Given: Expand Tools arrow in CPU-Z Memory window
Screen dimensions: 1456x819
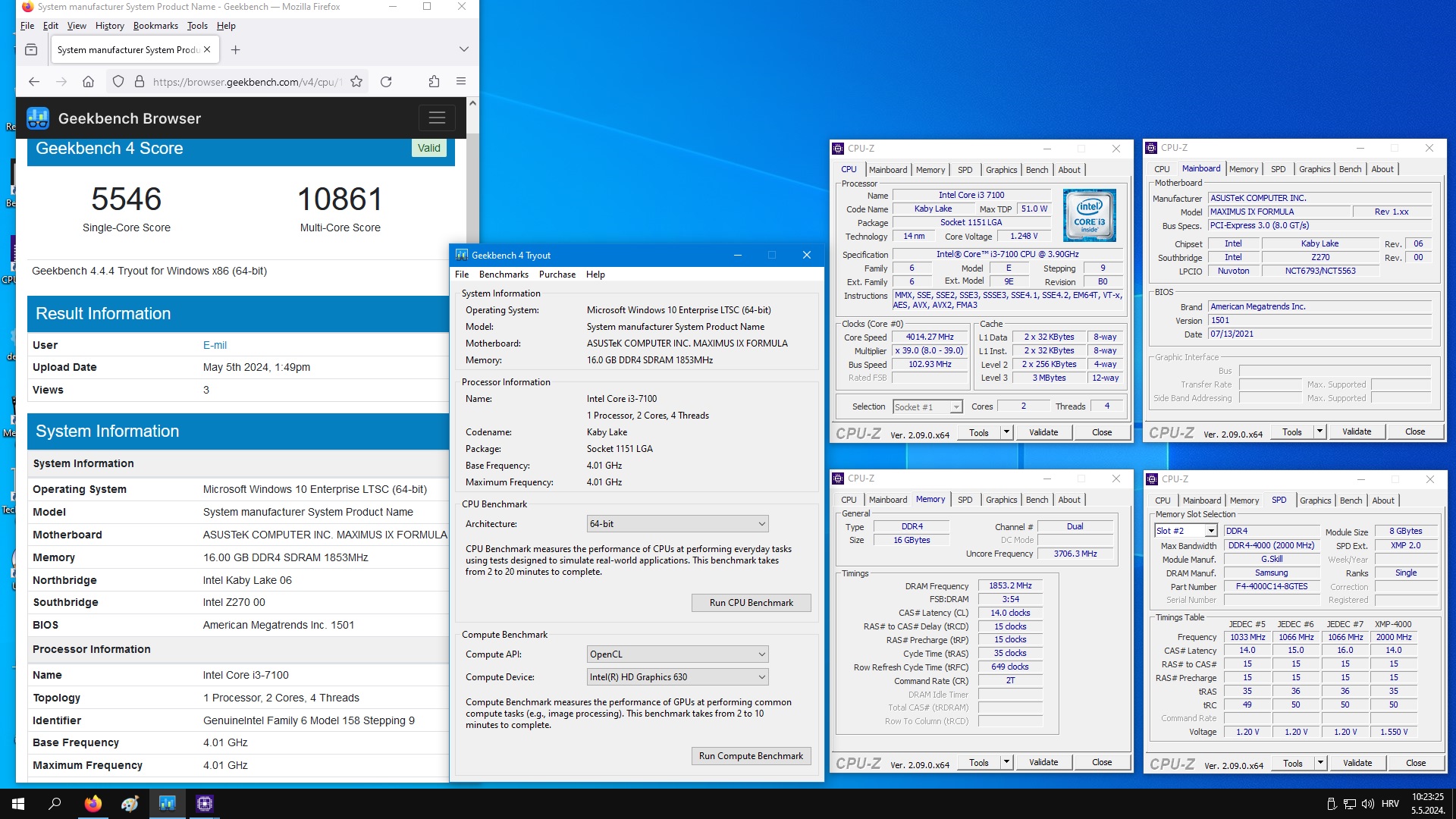Looking at the screenshot, I should [1007, 762].
